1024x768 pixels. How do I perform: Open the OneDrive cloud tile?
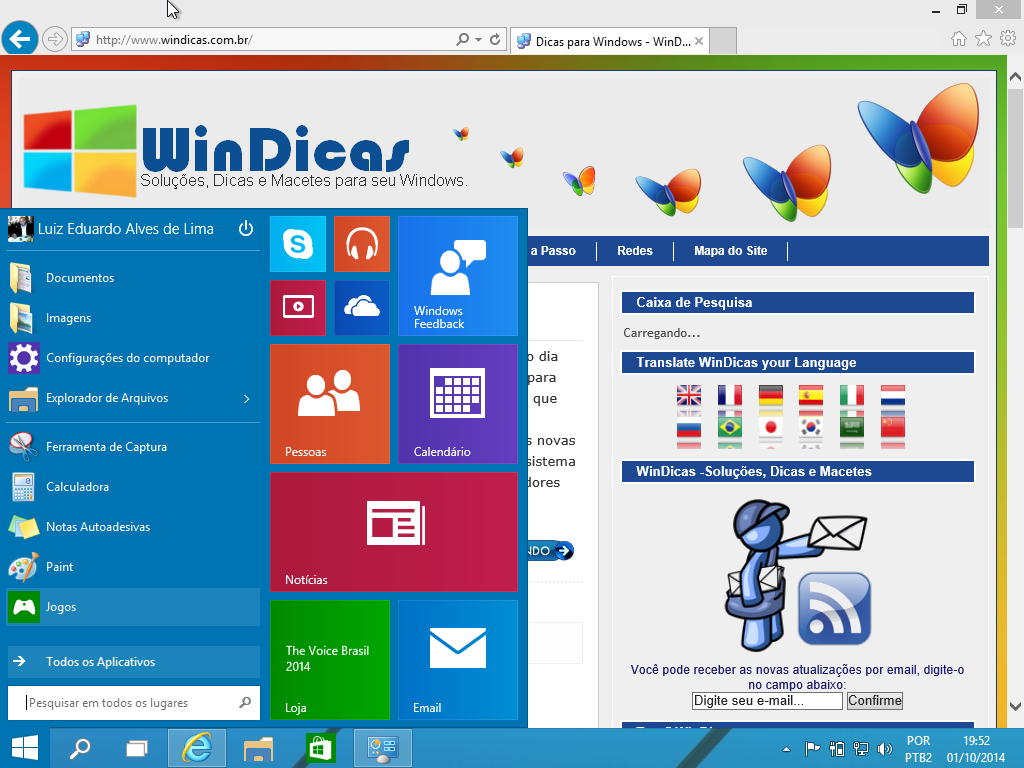[x=362, y=308]
